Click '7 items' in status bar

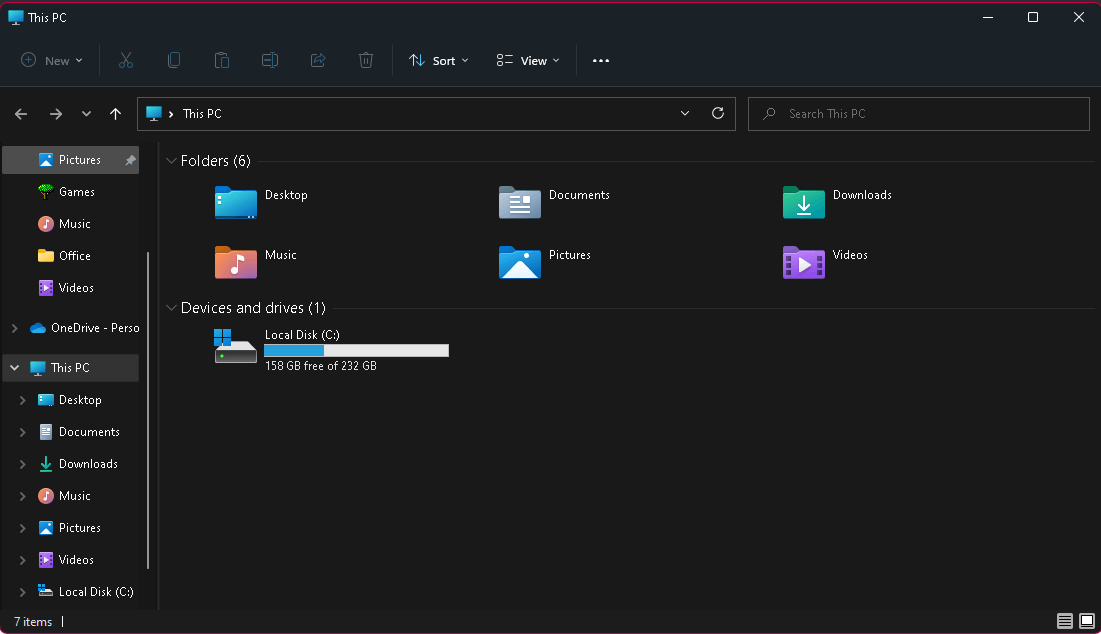[x=33, y=621]
